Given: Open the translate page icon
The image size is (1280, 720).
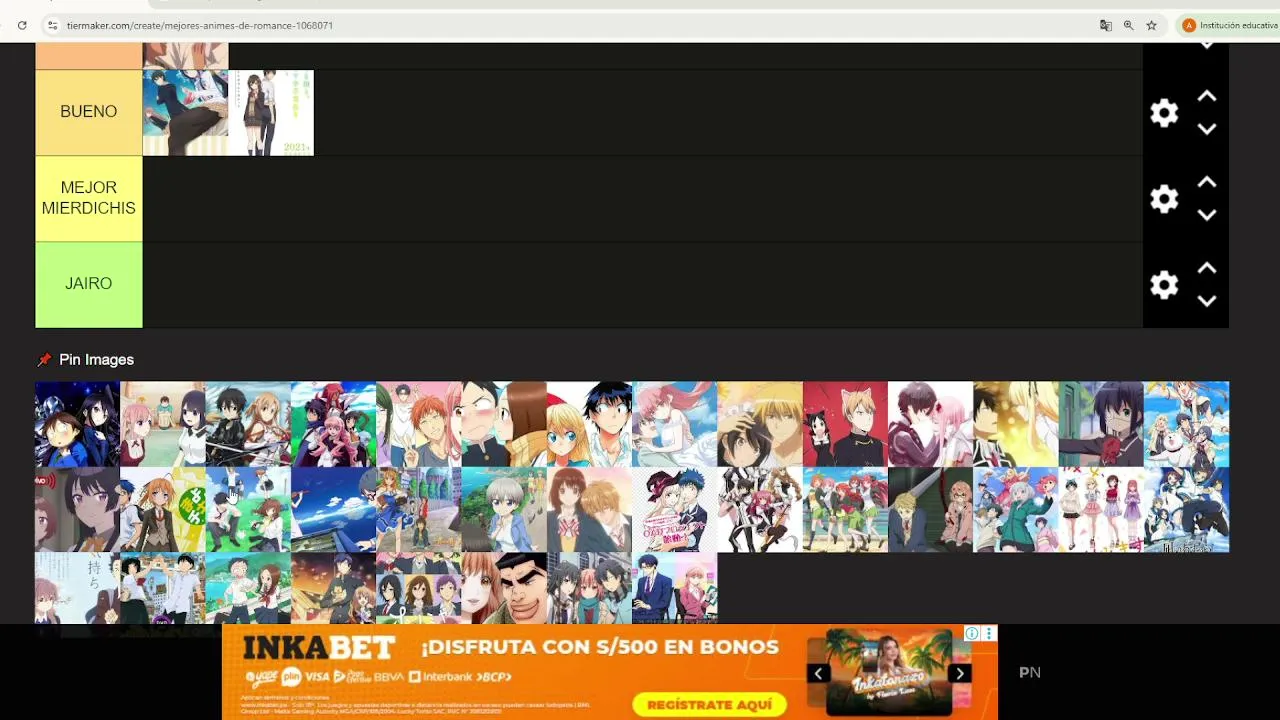Looking at the screenshot, I should pos(1106,25).
